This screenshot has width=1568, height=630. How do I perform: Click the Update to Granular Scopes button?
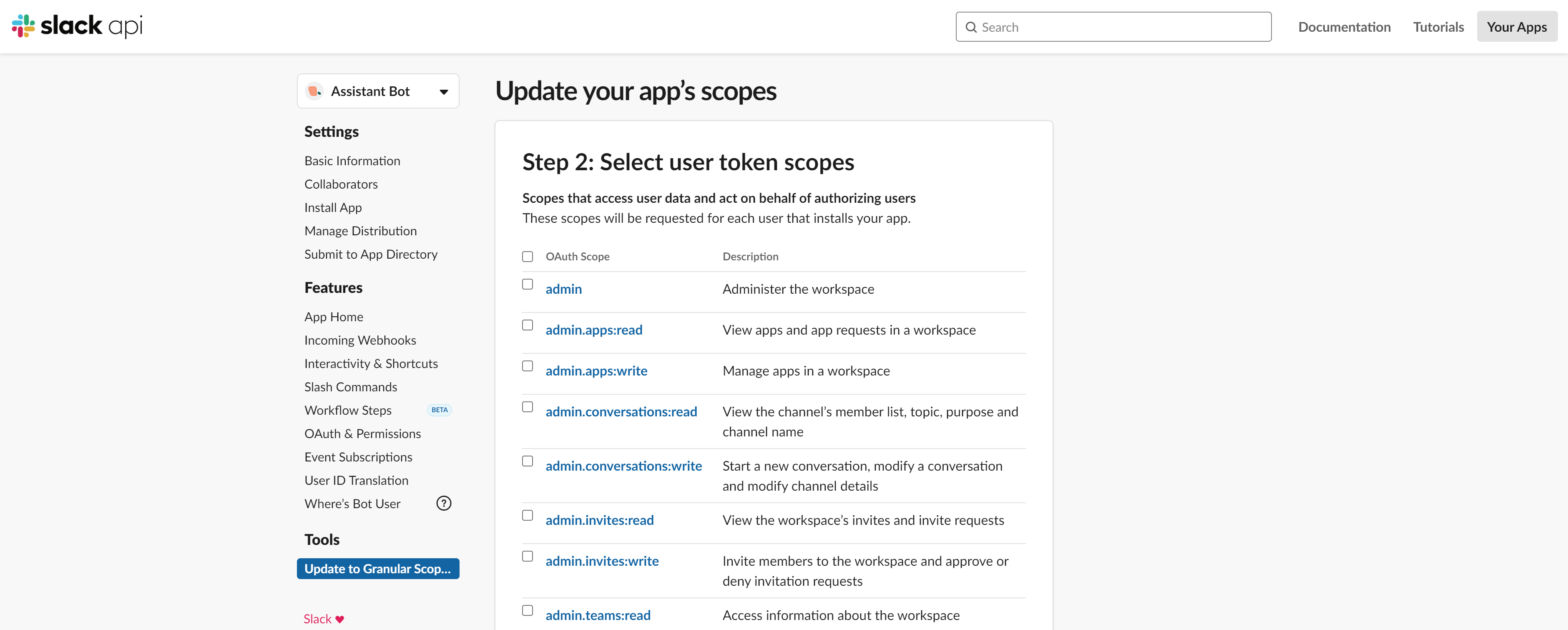click(x=378, y=569)
